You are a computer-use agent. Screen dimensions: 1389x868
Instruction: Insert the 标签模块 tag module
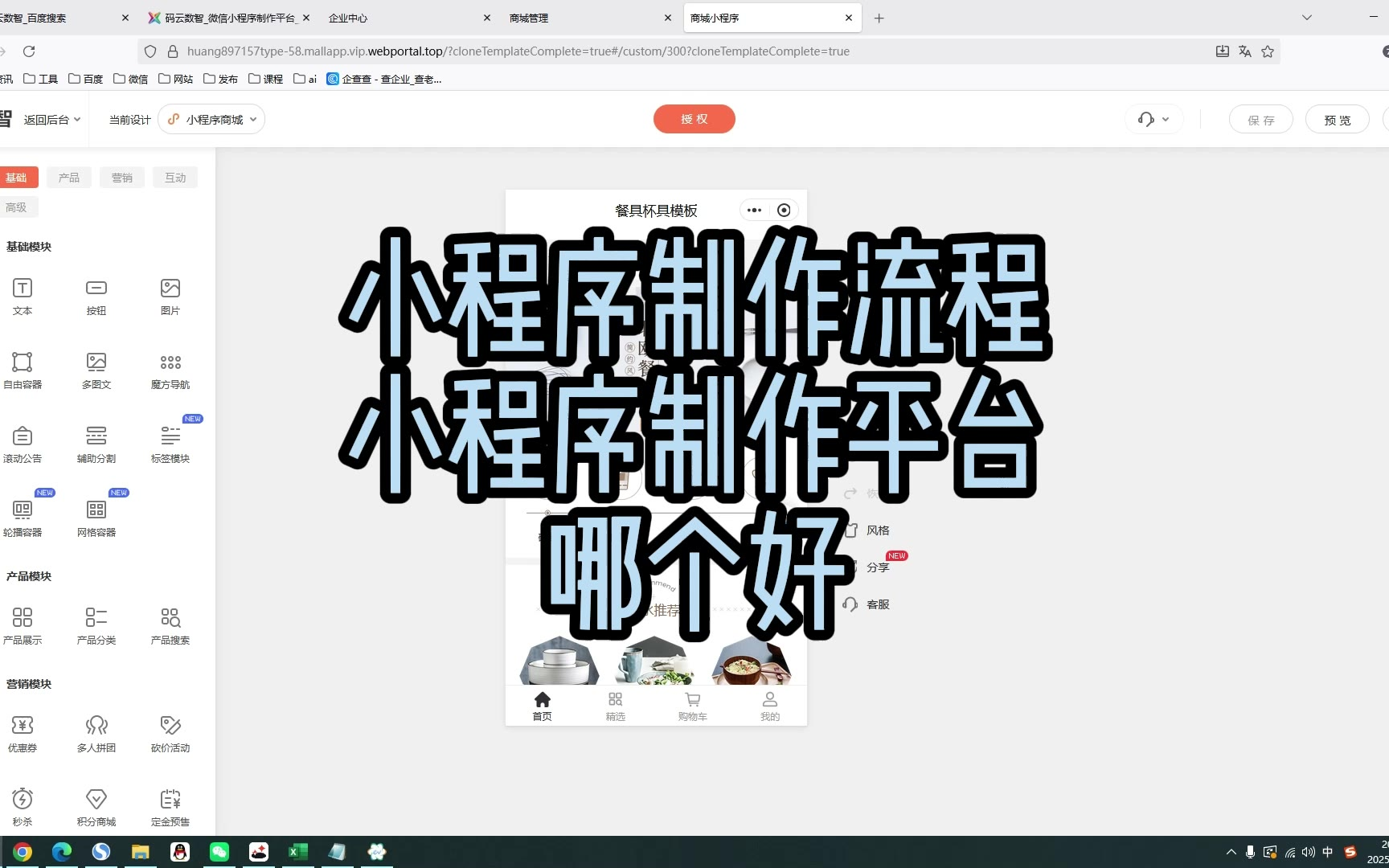[170, 444]
